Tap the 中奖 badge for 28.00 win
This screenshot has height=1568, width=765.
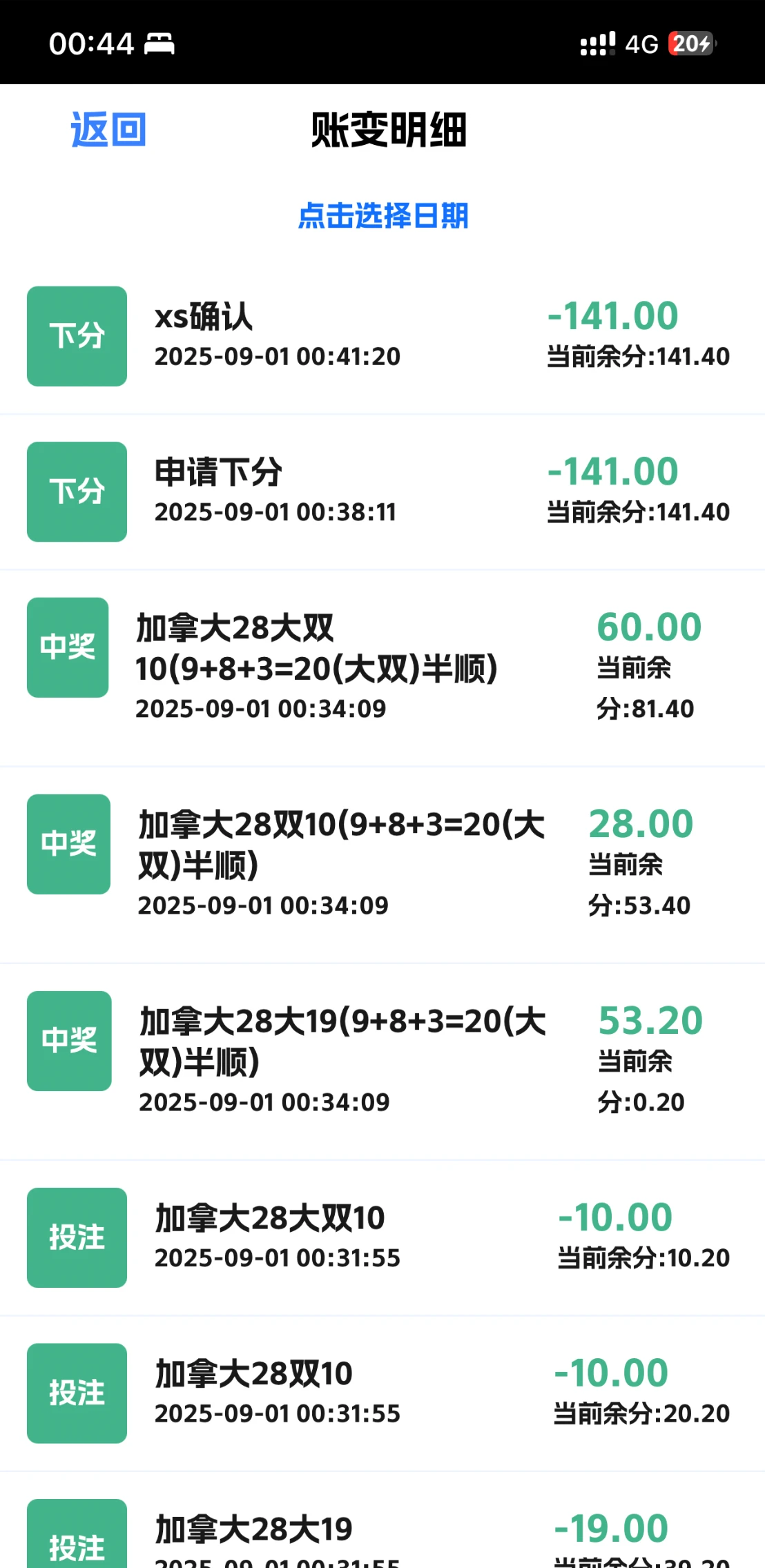[68, 844]
